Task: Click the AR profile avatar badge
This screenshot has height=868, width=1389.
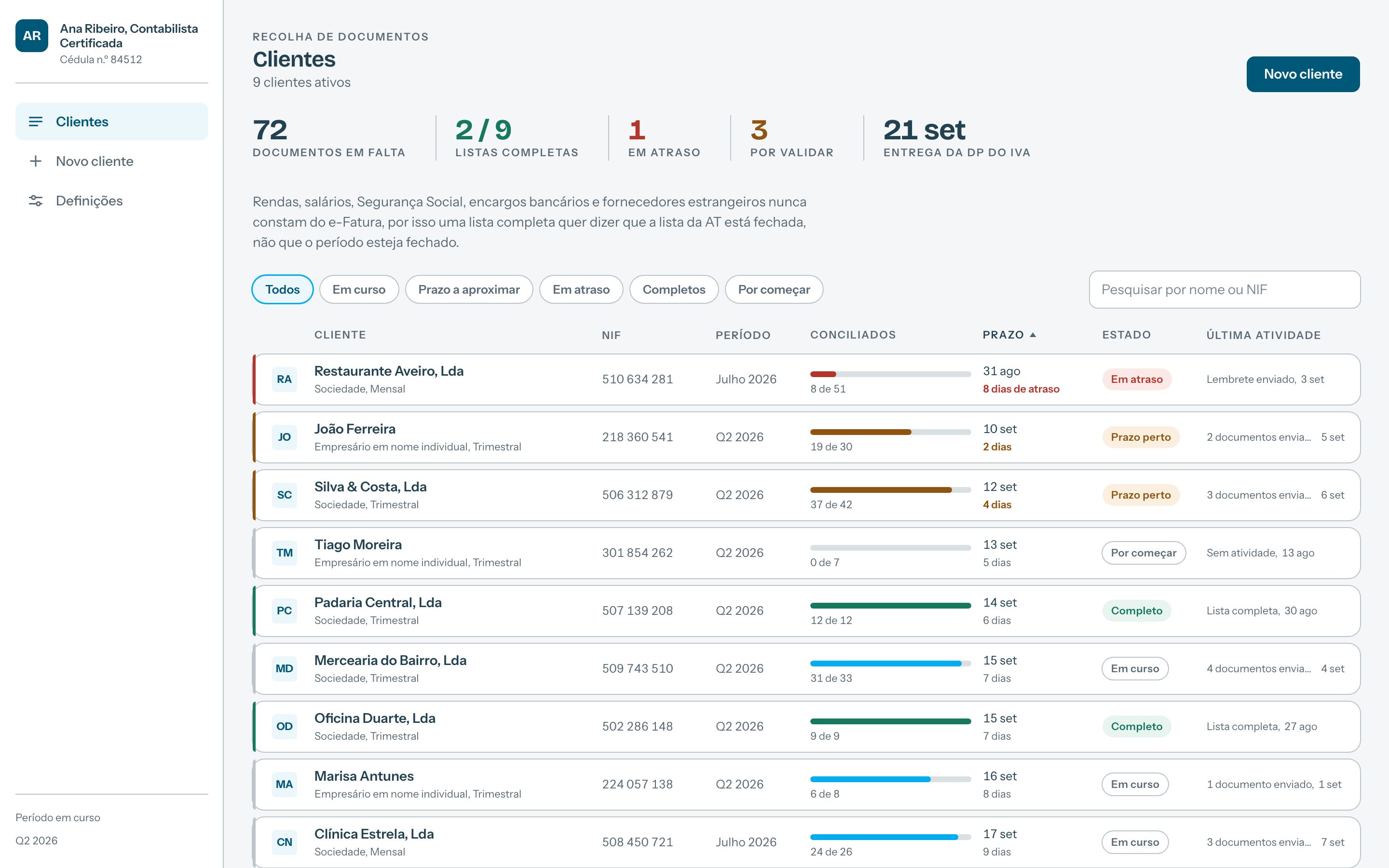Action: tap(31, 36)
